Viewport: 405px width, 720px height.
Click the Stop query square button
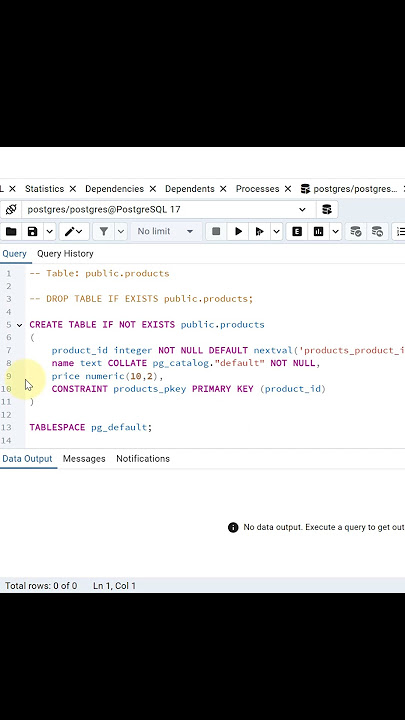point(216,231)
